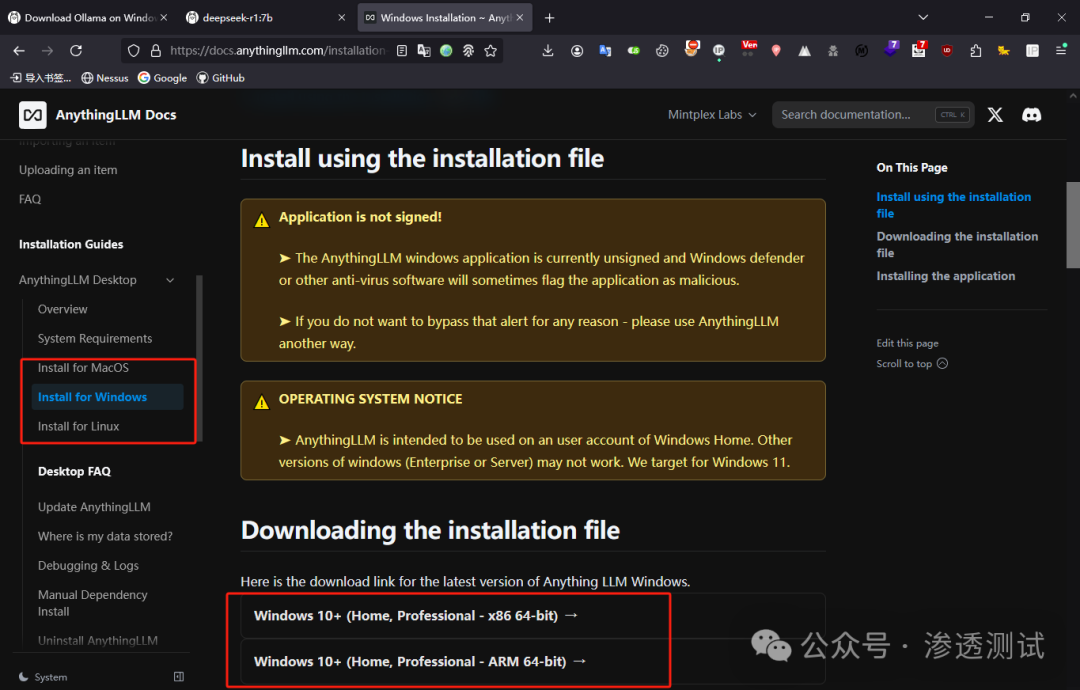Close the deepseek-r1:7b tab

(x=342, y=18)
